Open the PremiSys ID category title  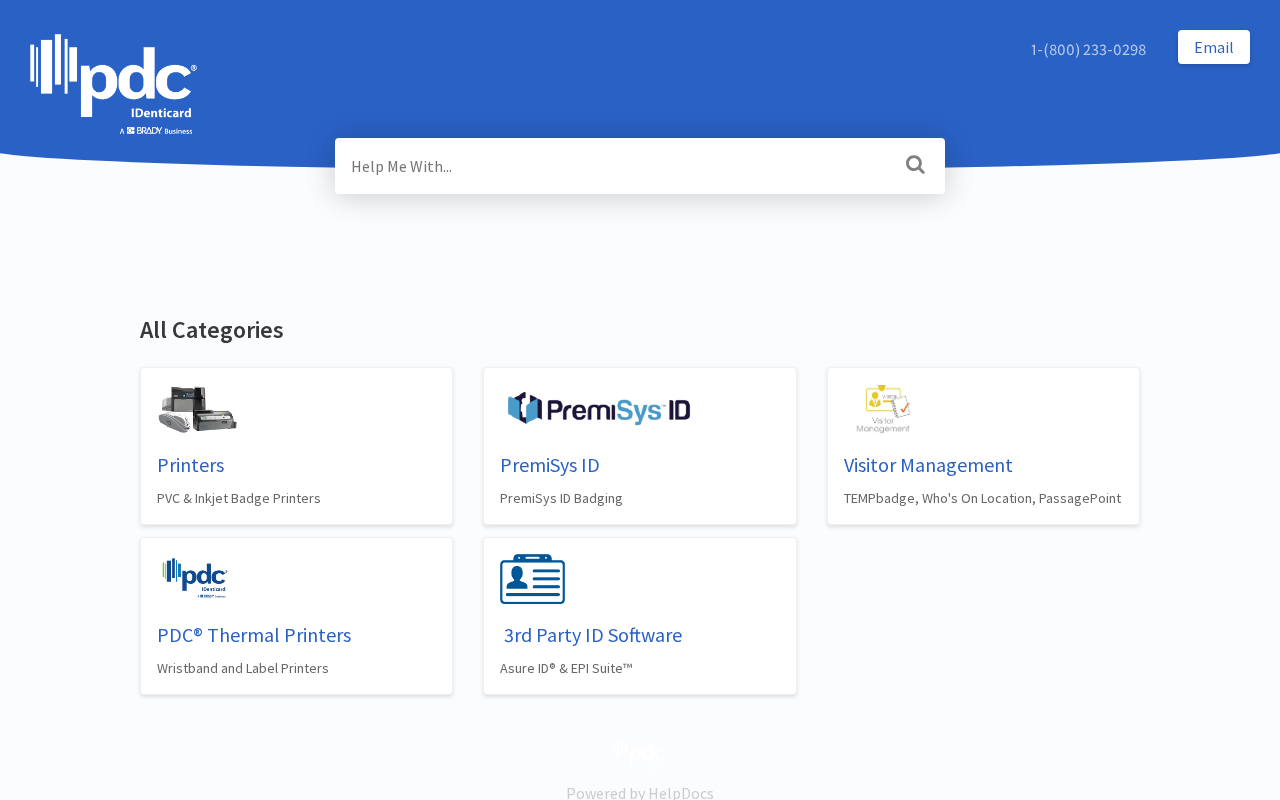[x=550, y=465]
